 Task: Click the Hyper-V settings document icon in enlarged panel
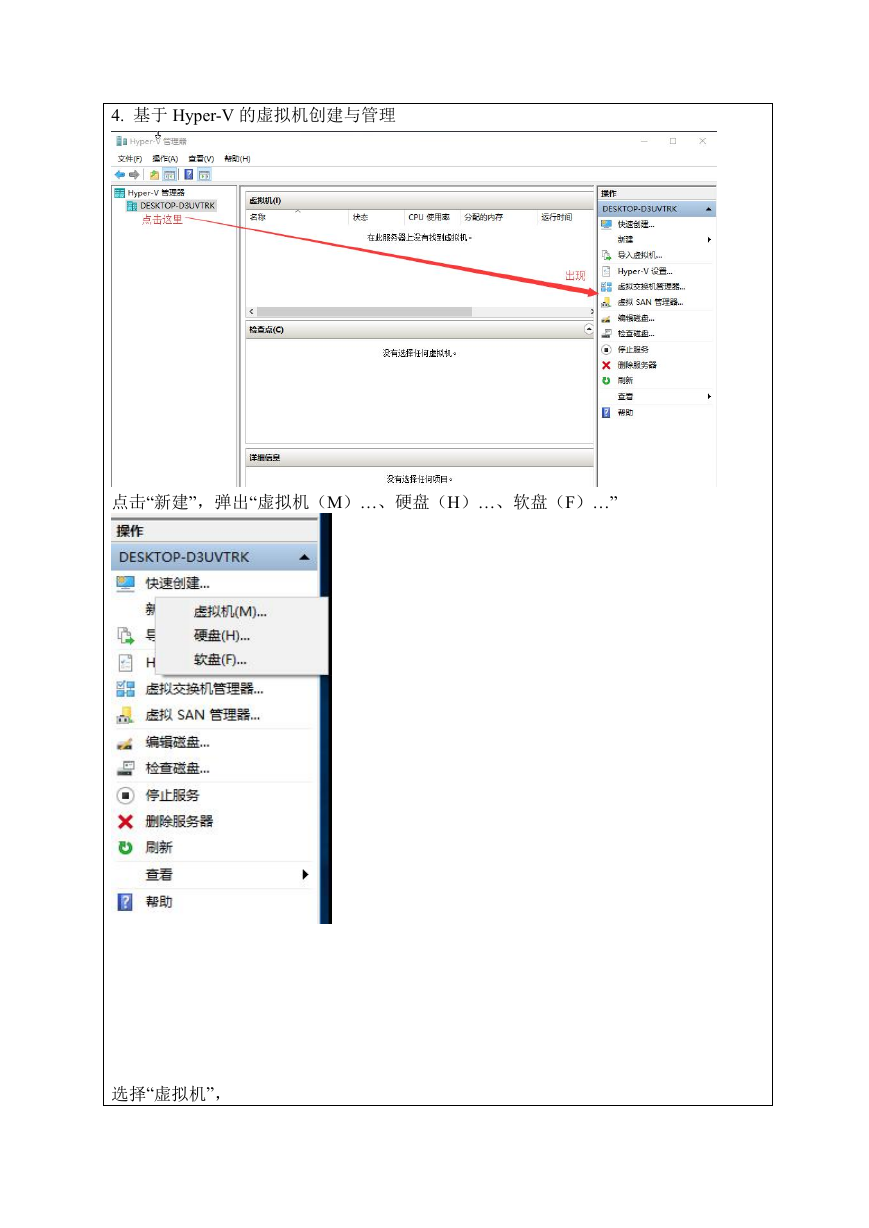point(125,662)
